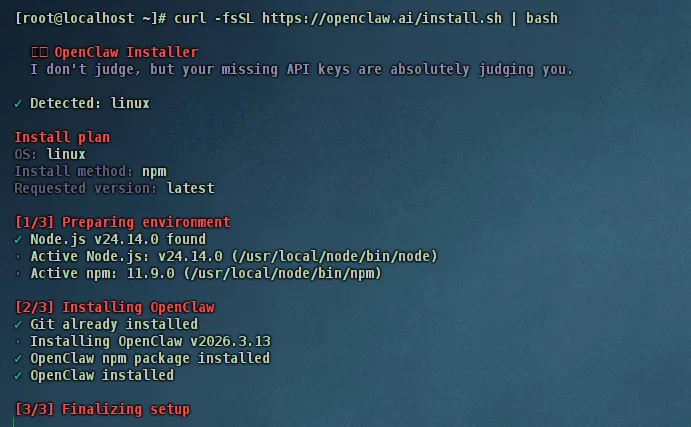Image resolution: width=691 pixels, height=427 pixels.
Task: Click the https://openclaw.ai/install.sh URL
Action: tap(382, 19)
